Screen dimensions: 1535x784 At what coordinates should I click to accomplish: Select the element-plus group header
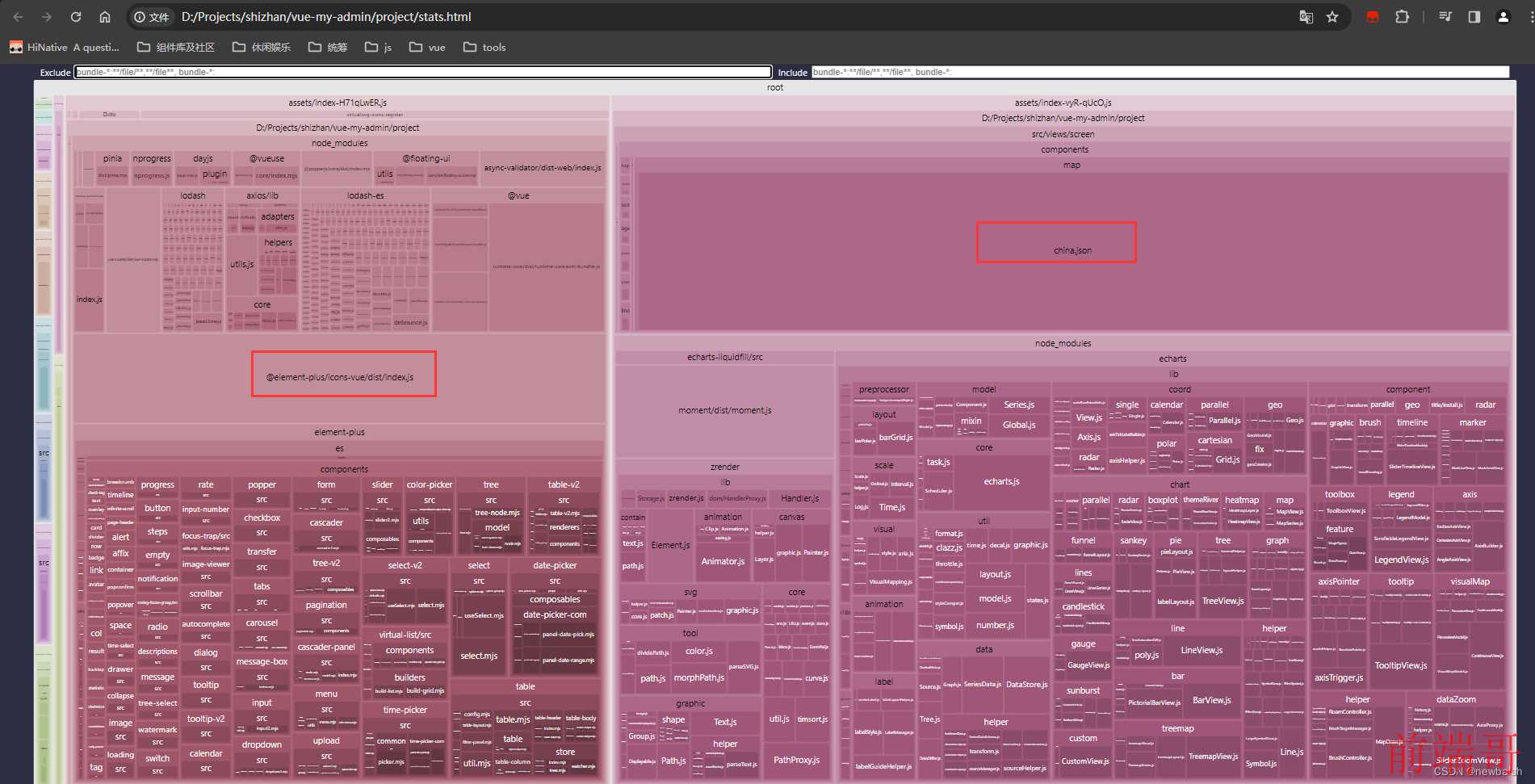pyautogui.click(x=339, y=432)
